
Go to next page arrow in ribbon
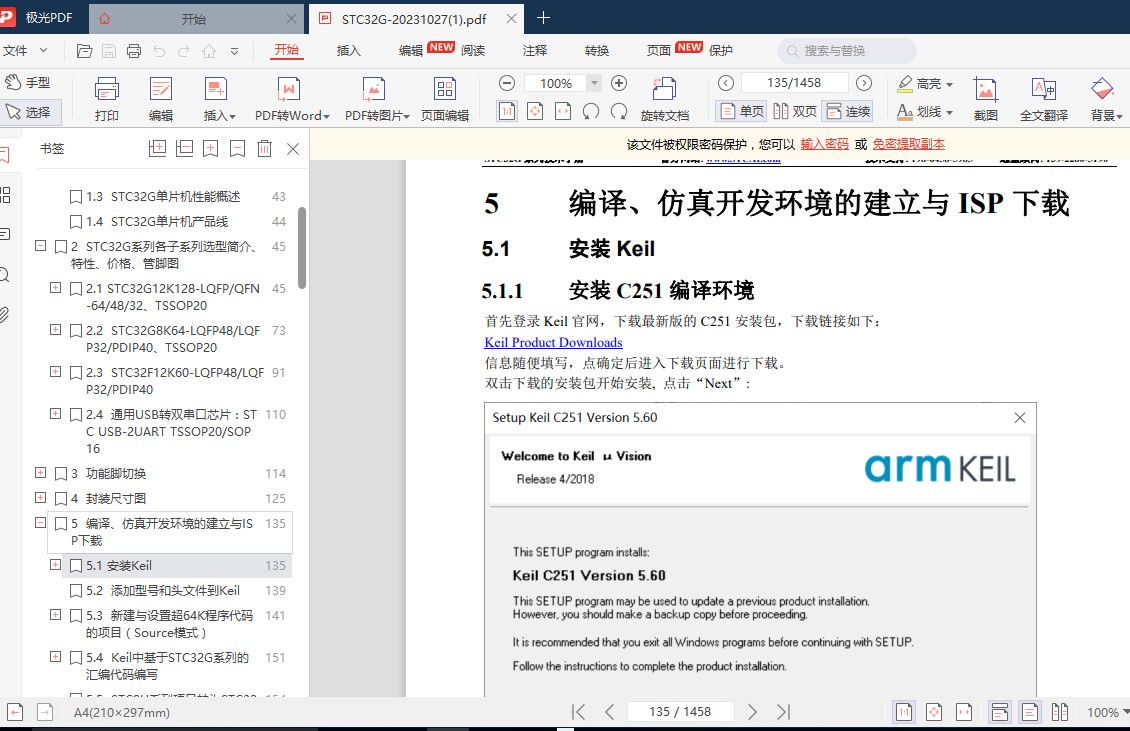pyautogui.click(x=864, y=83)
